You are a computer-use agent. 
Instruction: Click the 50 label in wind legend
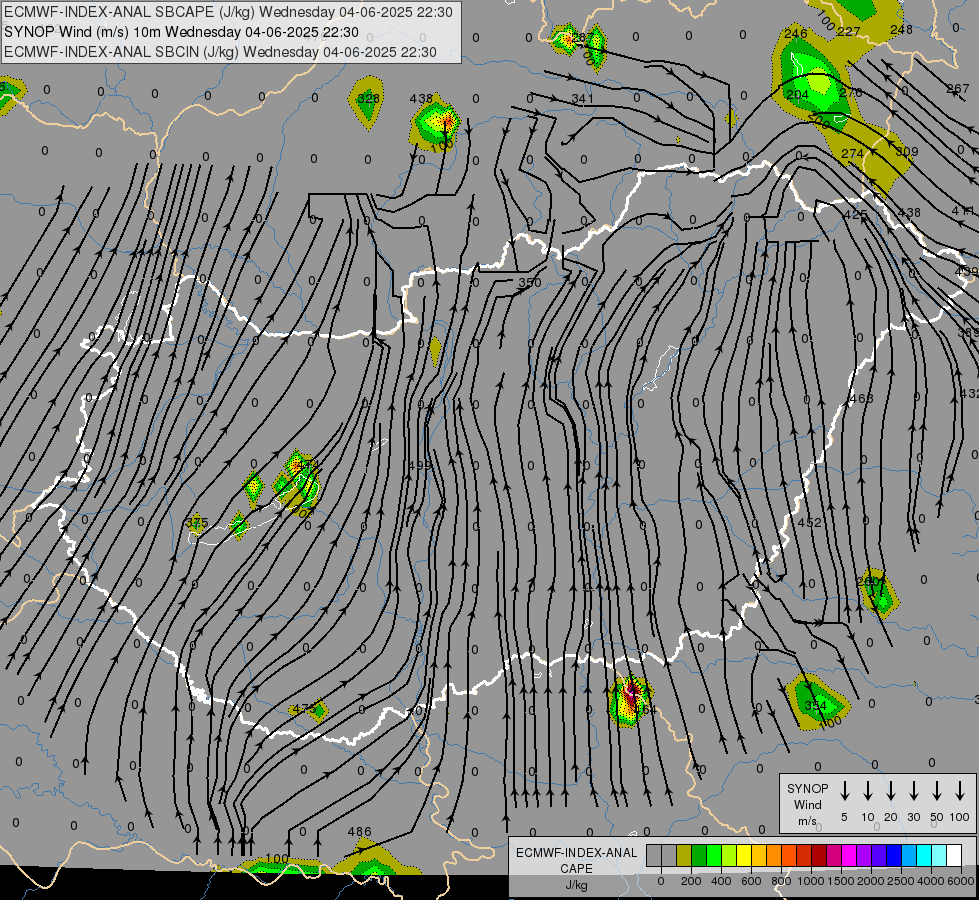(937, 817)
